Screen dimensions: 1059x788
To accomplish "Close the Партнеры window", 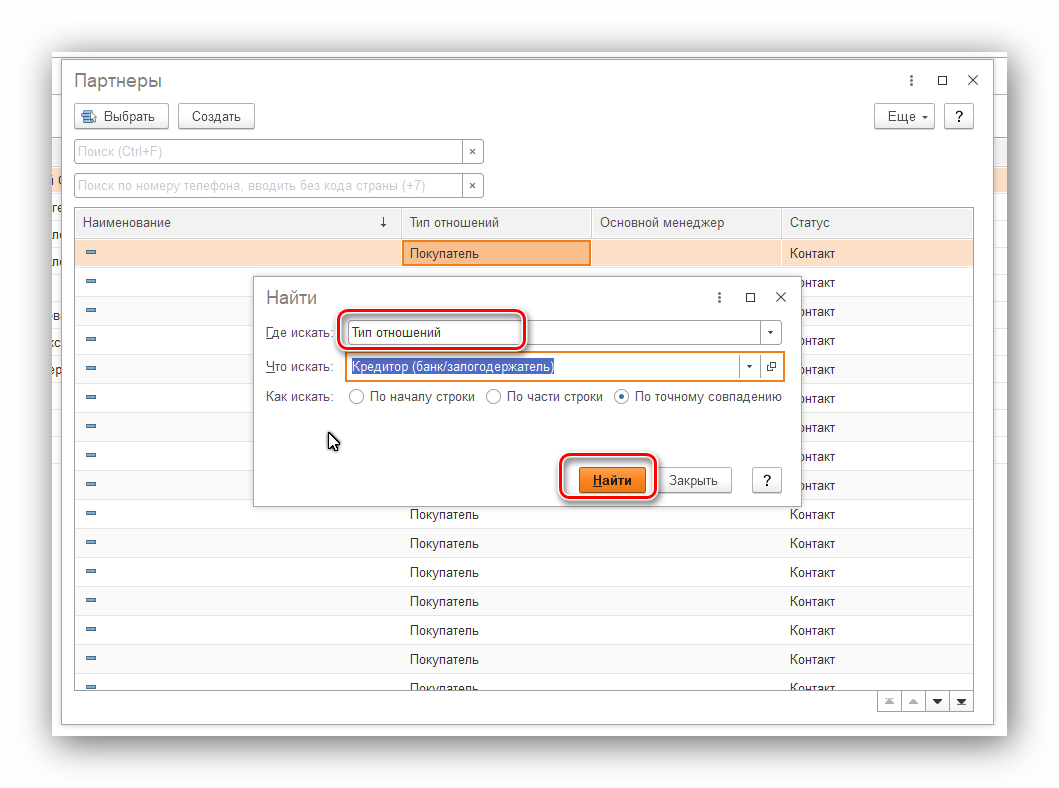I will (x=973, y=80).
